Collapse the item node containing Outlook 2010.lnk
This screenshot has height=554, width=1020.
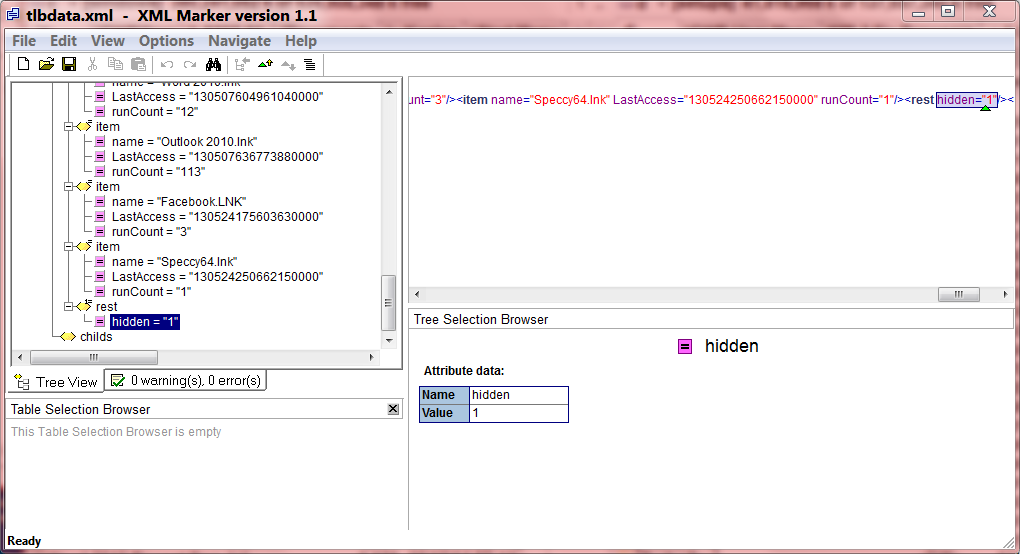coord(68,127)
